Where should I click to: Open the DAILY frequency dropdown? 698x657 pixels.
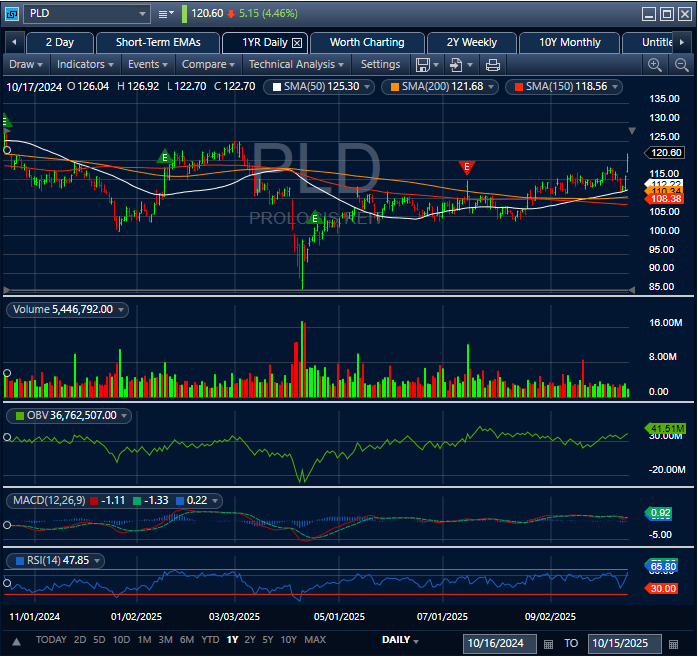[400, 640]
